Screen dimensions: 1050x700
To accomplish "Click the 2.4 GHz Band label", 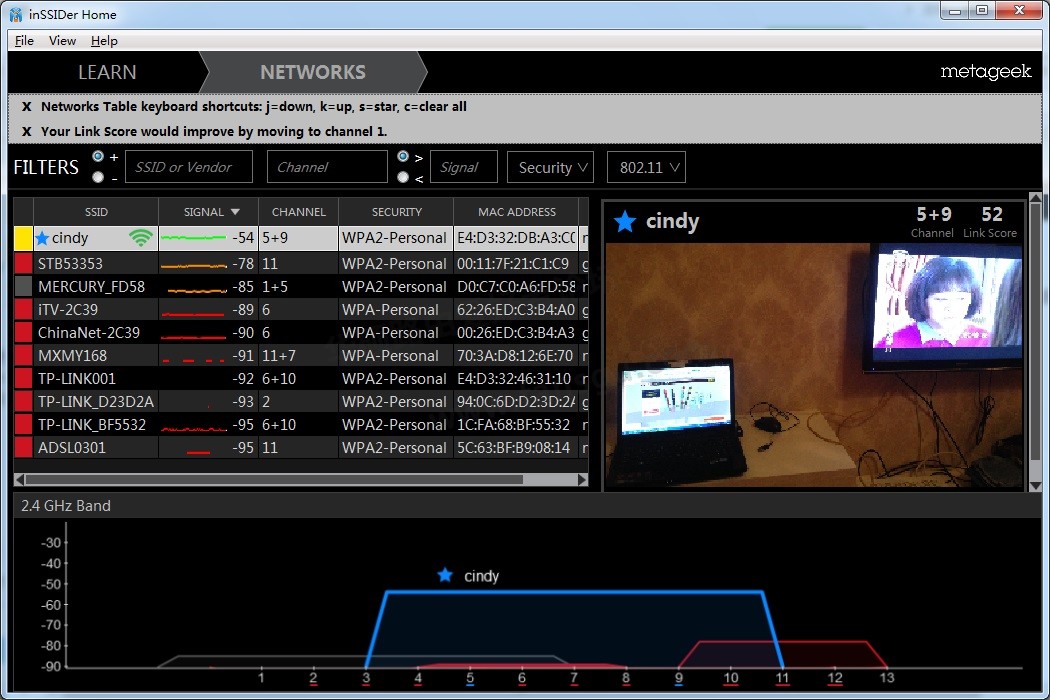I will click(x=66, y=506).
